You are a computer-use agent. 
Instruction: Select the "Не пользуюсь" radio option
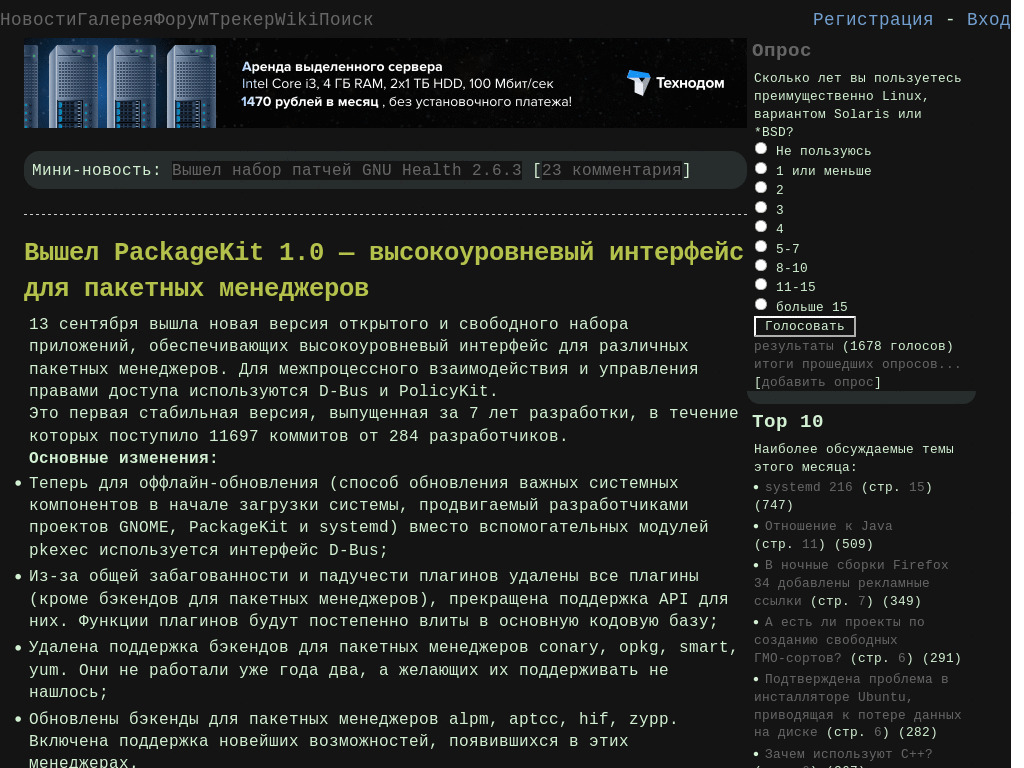(x=761, y=149)
